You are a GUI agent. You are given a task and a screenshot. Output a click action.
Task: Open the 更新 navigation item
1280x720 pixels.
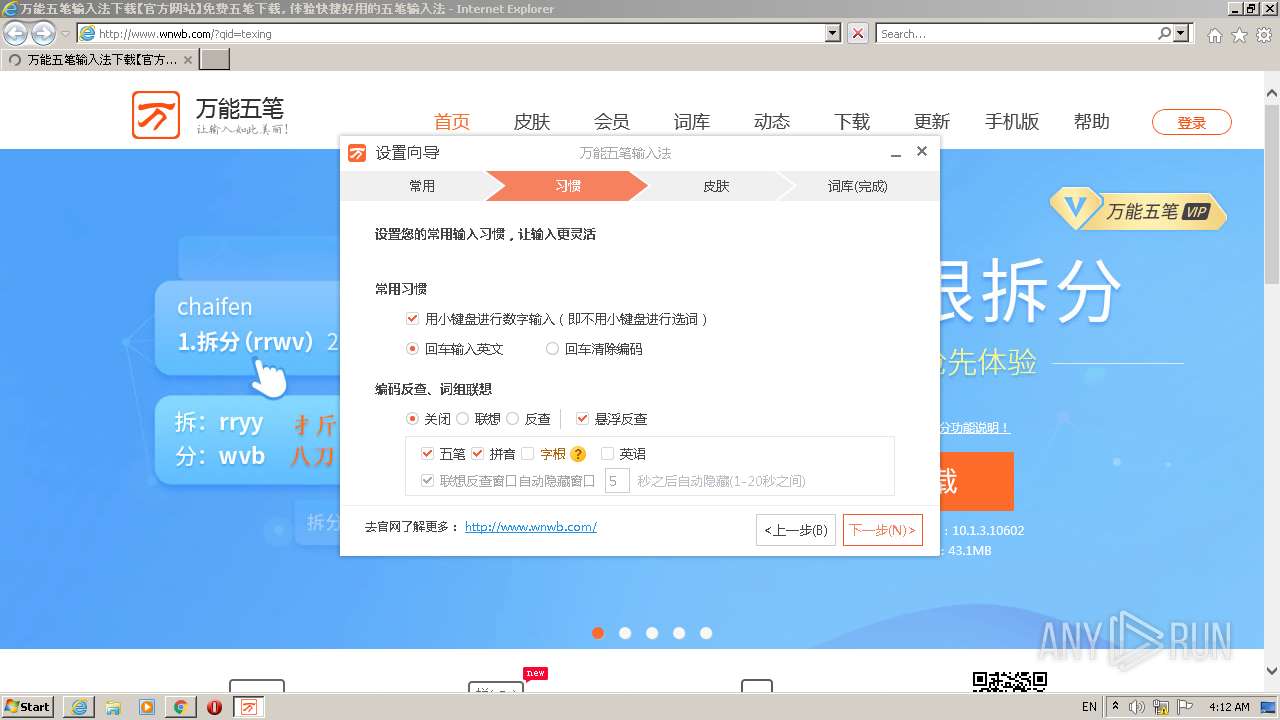pos(931,122)
